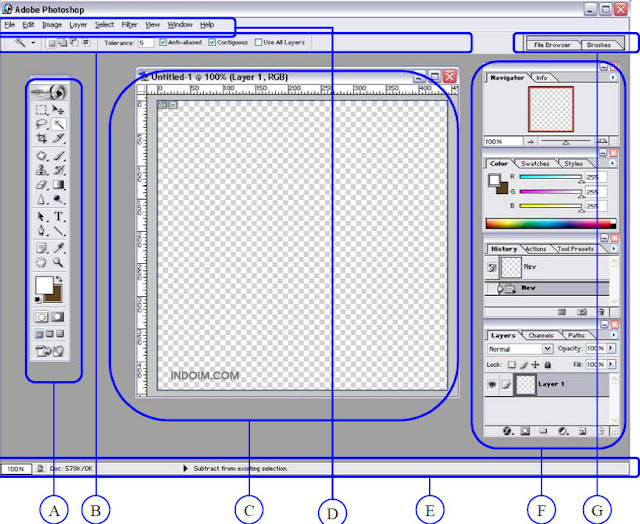Select the History Brush tool
The image size is (640, 524).
click(x=58, y=170)
